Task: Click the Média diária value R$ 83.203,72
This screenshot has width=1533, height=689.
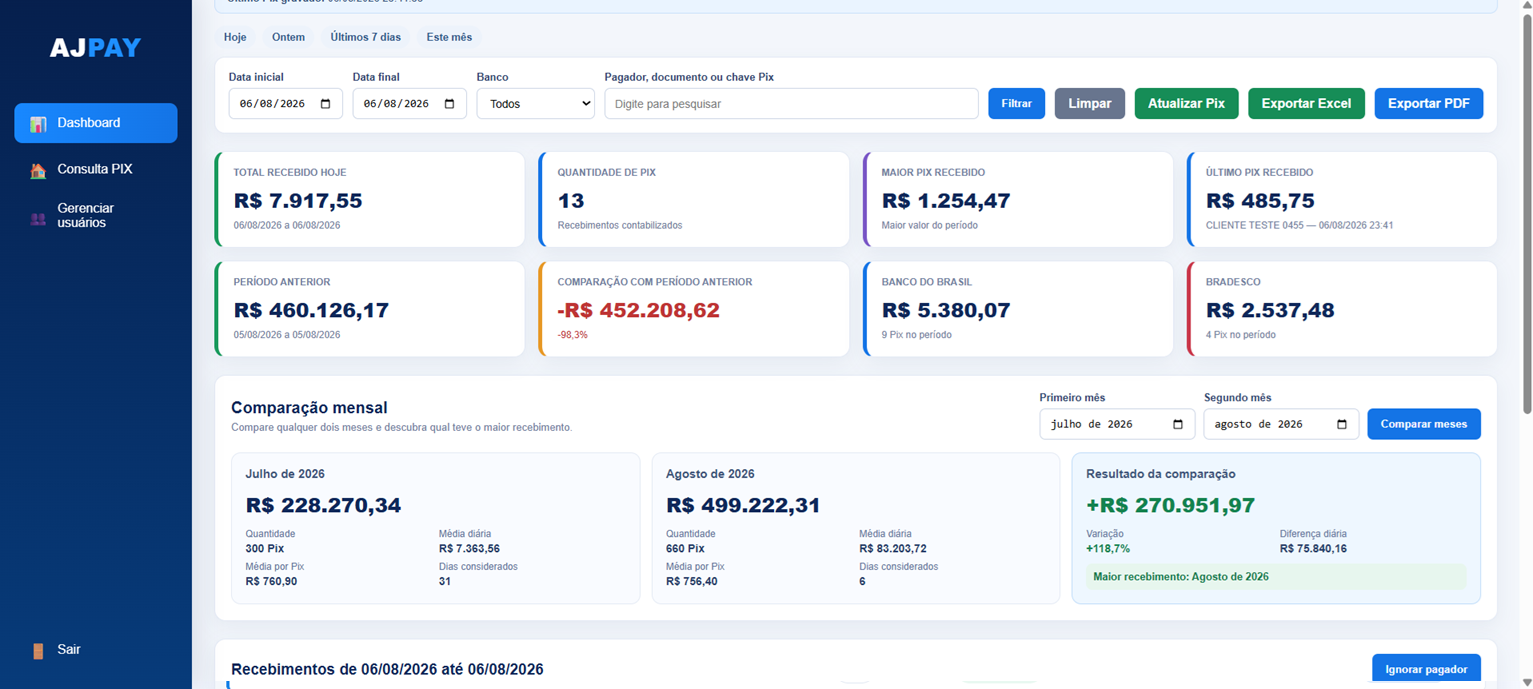Action: 892,549
